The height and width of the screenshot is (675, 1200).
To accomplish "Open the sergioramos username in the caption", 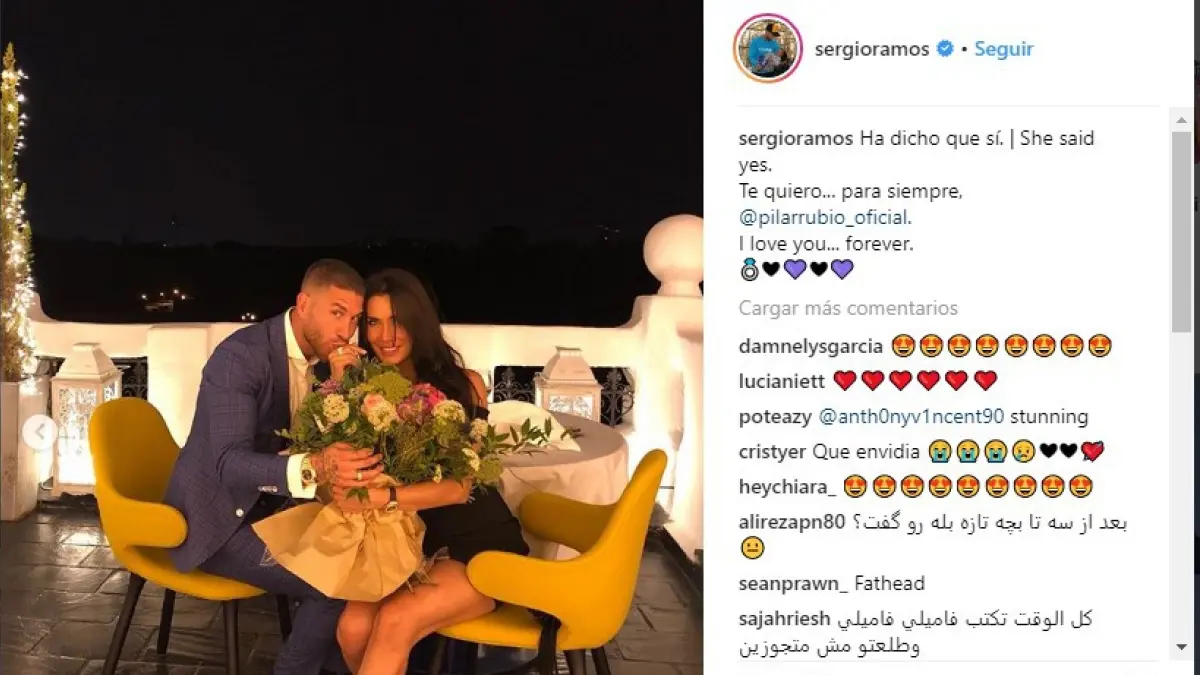I will coord(796,138).
